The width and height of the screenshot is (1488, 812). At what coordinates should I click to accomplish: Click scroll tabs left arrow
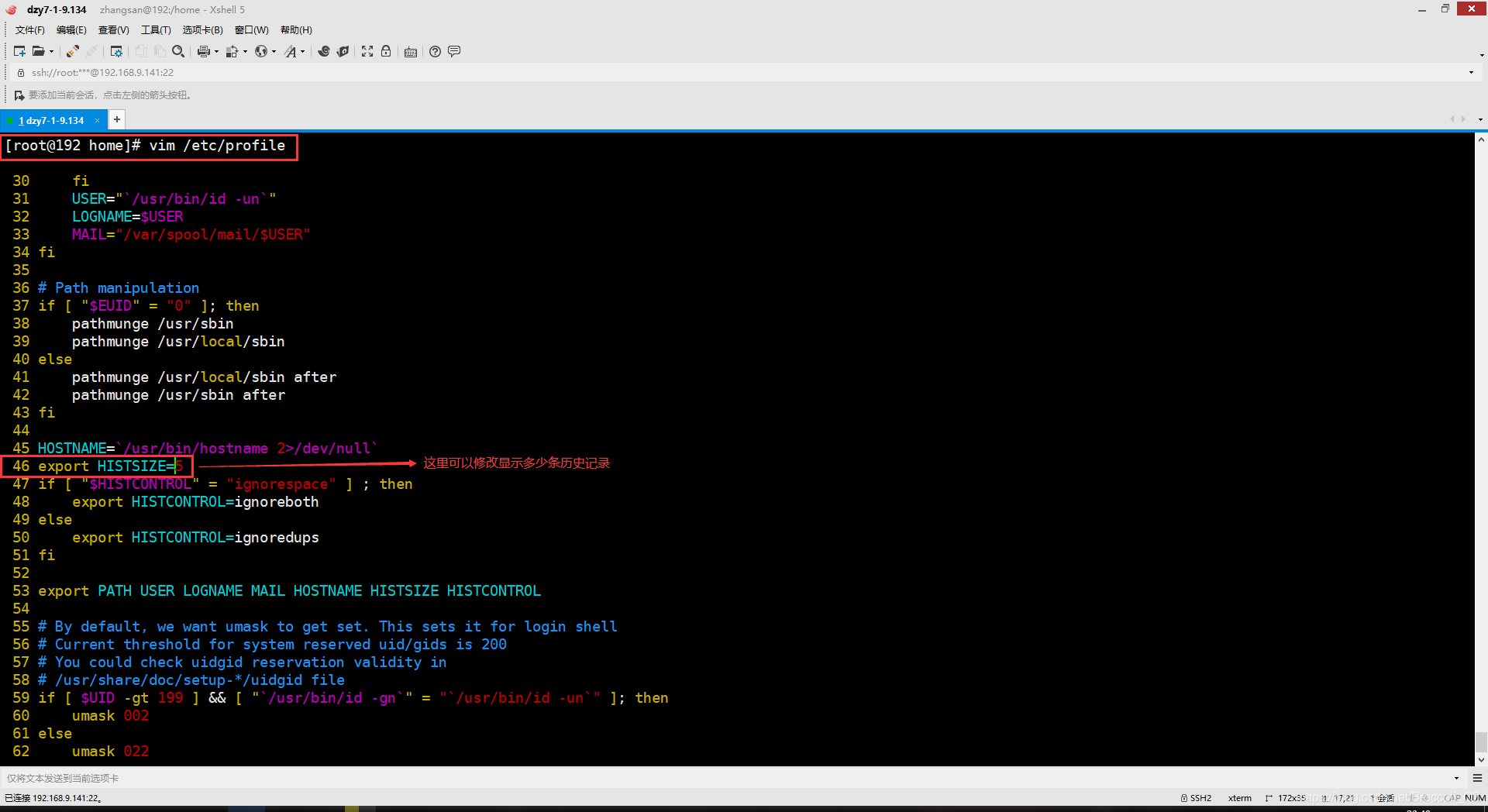(1452, 119)
